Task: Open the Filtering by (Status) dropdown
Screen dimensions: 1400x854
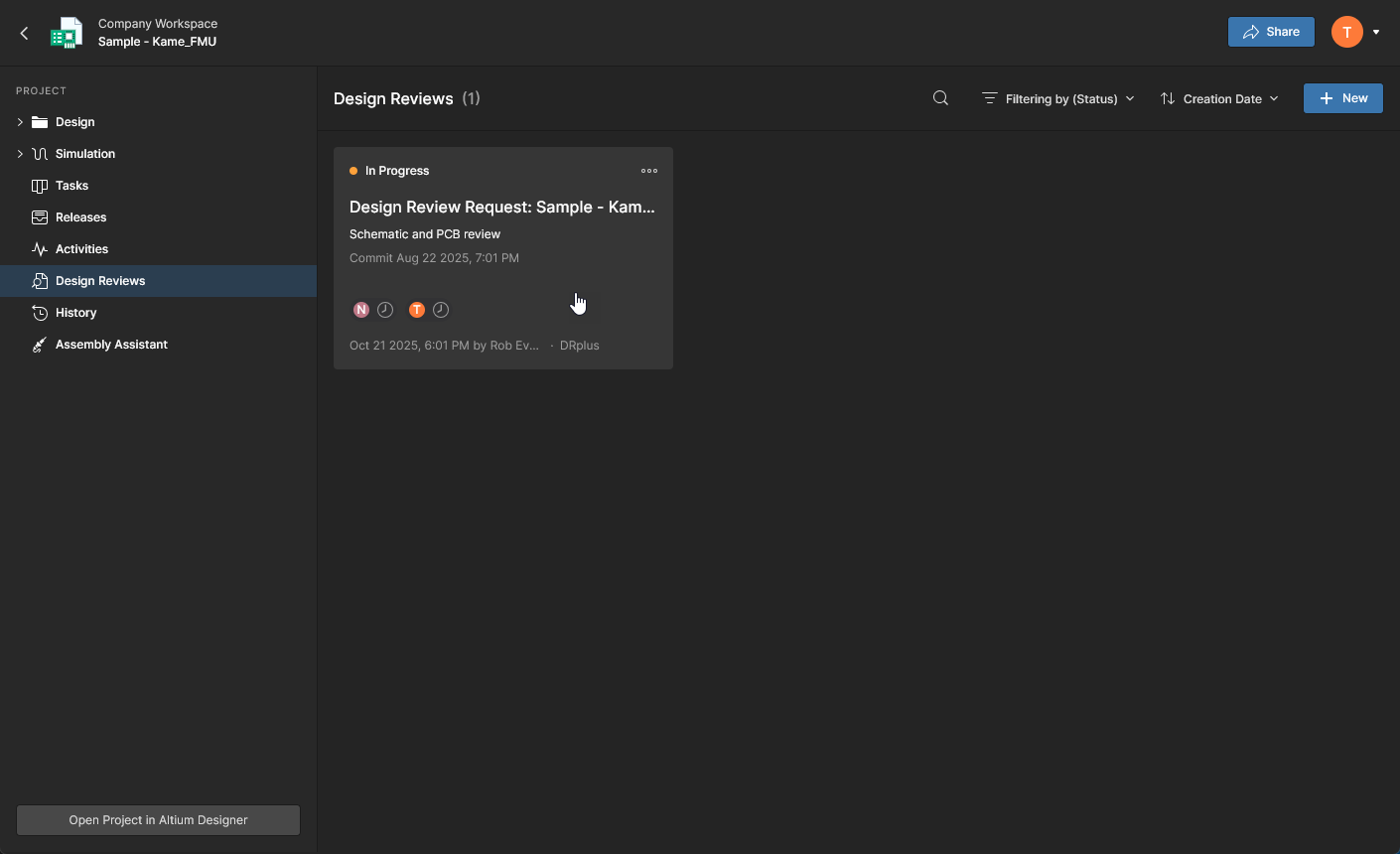Action: [x=1058, y=98]
